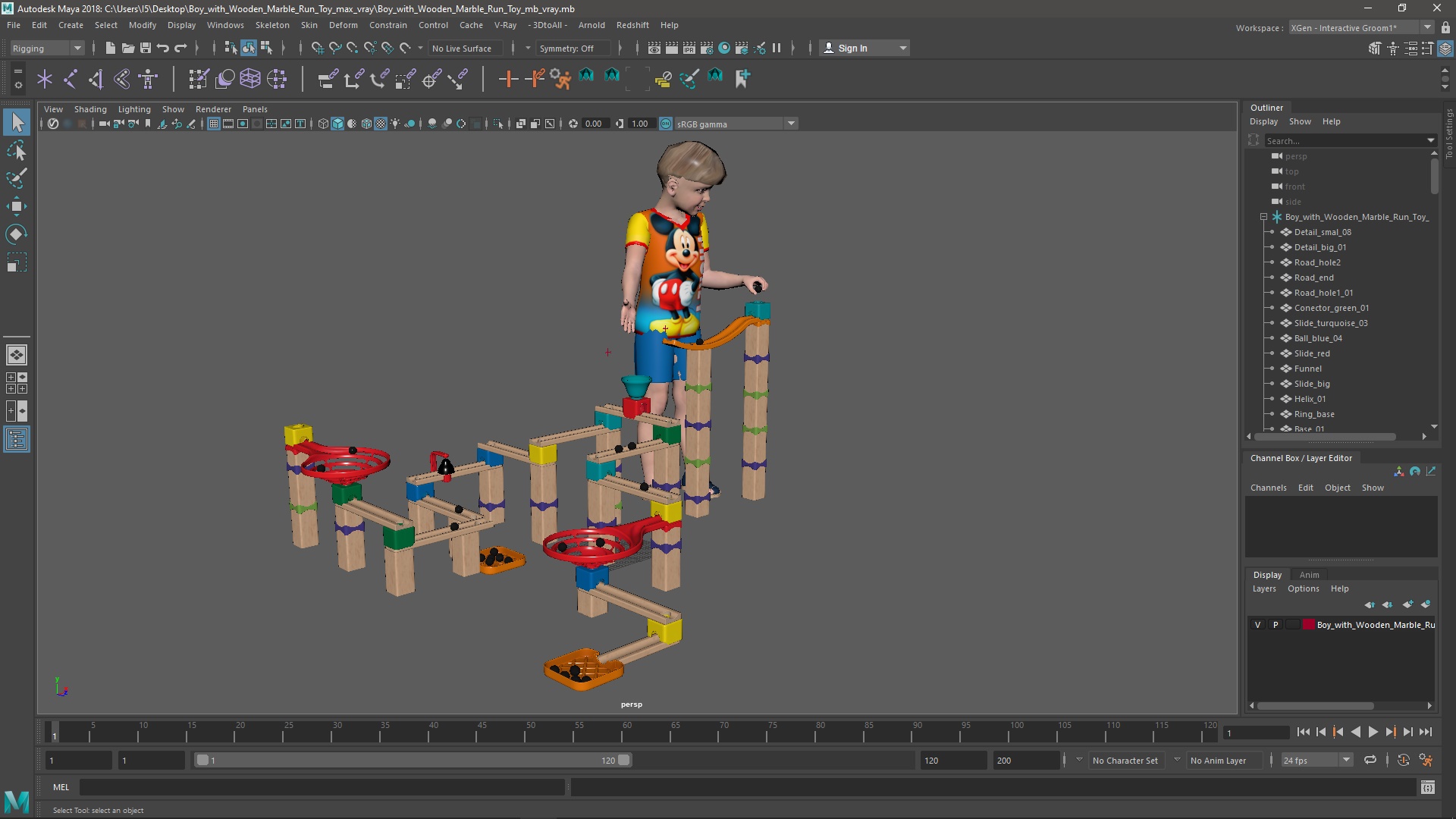
Task: Collapse the Boy_with_Wooden_Marble_Run_Toy outliner group
Action: 1263,217
